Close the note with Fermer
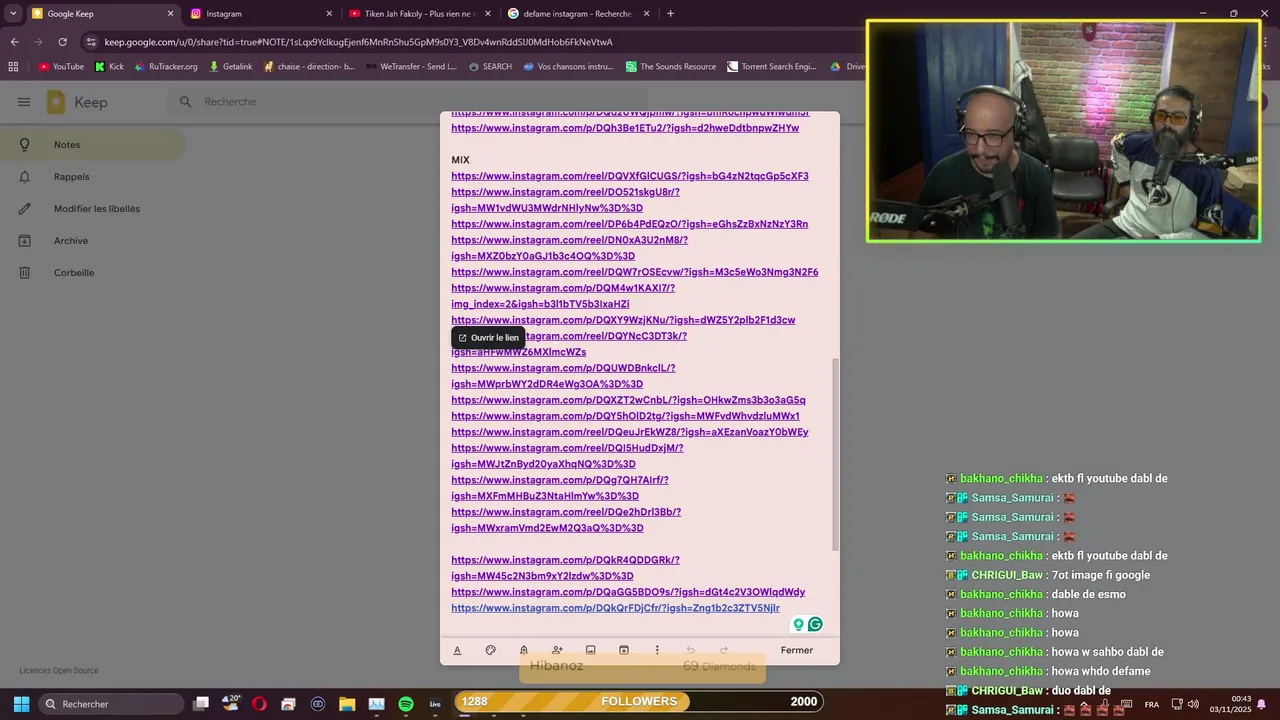The image size is (1280, 720). pos(797,650)
